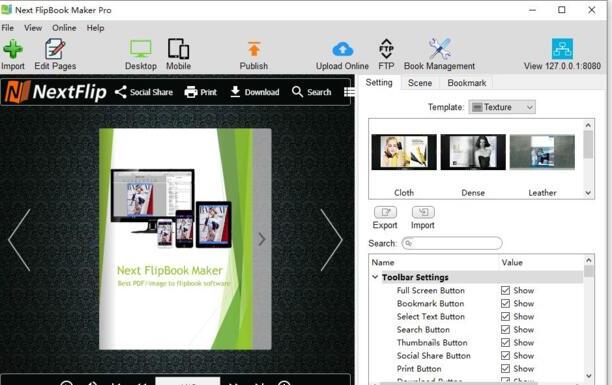Click the settings Search input field
Image resolution: width=612 pixels, height=385 pixels.
point(452,243)
